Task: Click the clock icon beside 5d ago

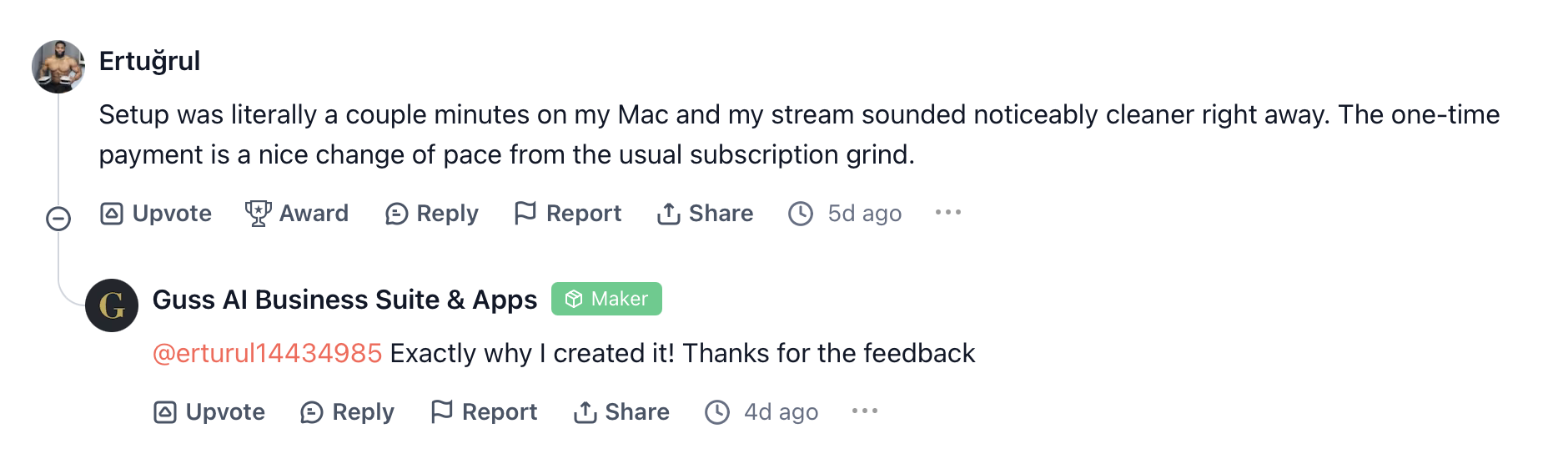Action: 801,214
